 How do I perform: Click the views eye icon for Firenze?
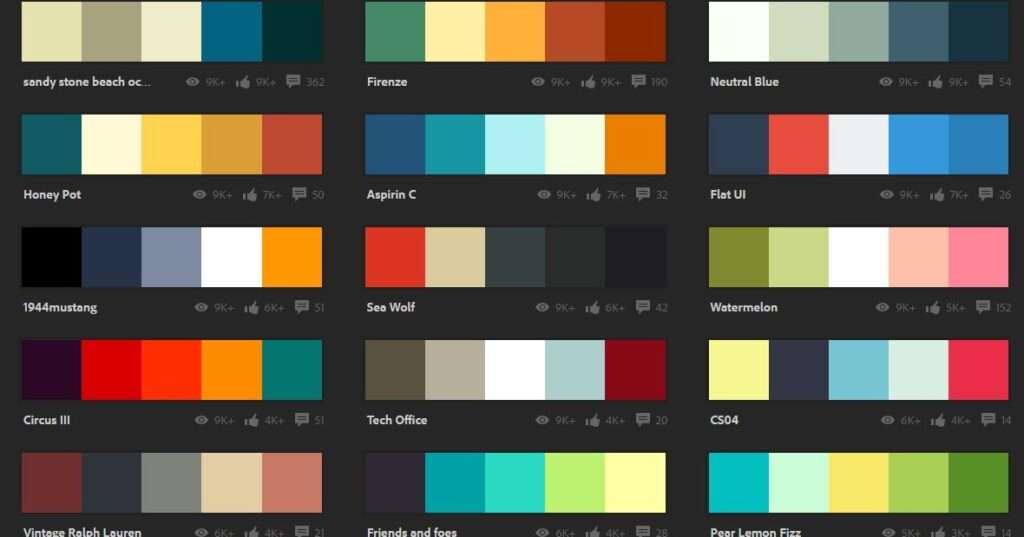537,82
